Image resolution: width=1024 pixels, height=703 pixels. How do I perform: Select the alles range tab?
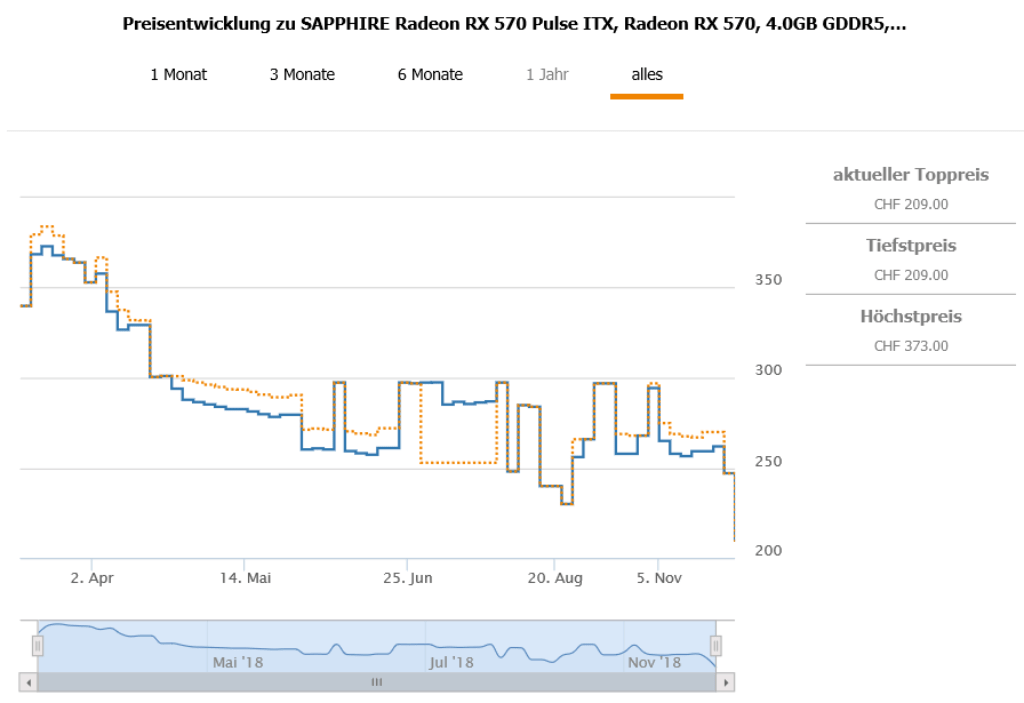(x=646, y=75)
